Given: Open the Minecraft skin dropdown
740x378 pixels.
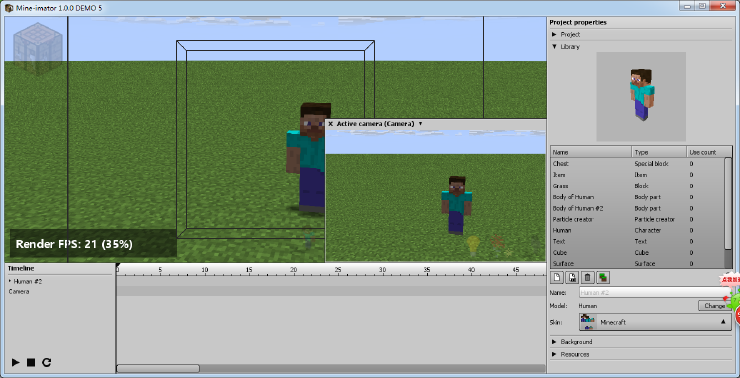Looking at the screenshot, I should pos(655,322).
